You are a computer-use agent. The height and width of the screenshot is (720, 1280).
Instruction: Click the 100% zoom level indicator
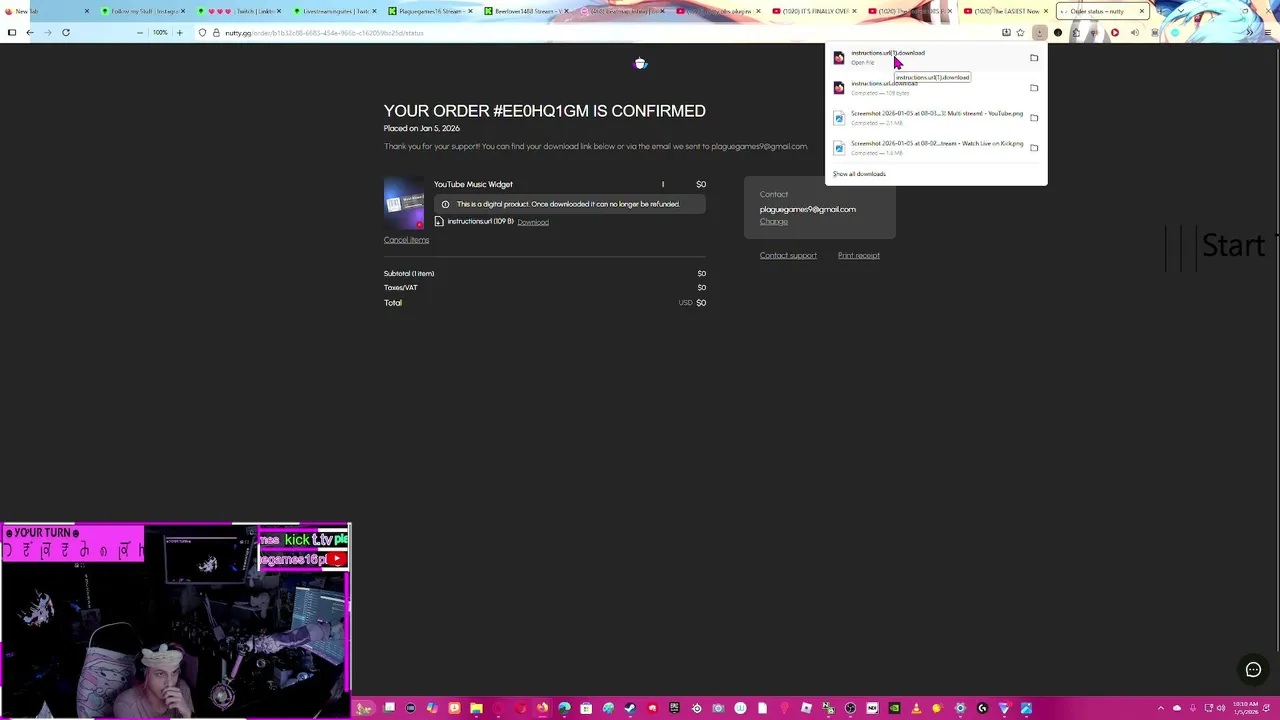point(159,33)
